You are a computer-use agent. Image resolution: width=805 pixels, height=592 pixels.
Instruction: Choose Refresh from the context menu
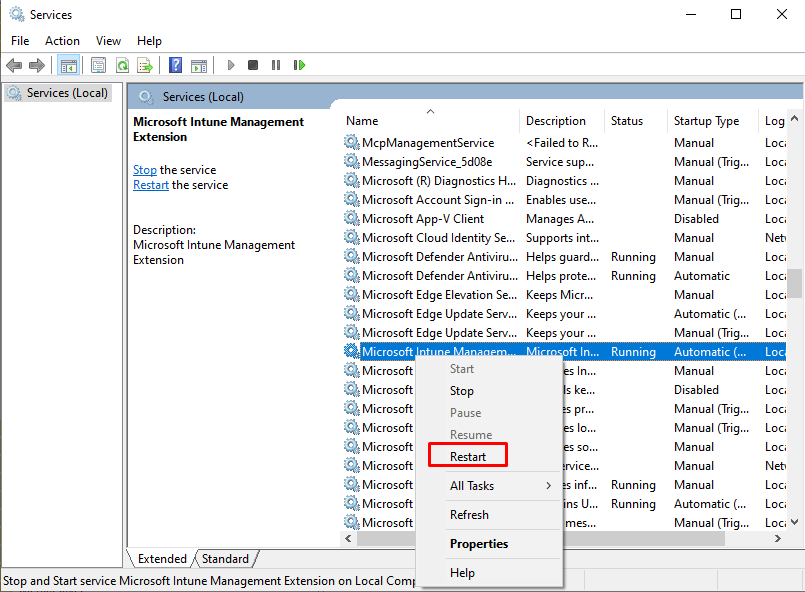pyautogui.click(x=489, y=514)
